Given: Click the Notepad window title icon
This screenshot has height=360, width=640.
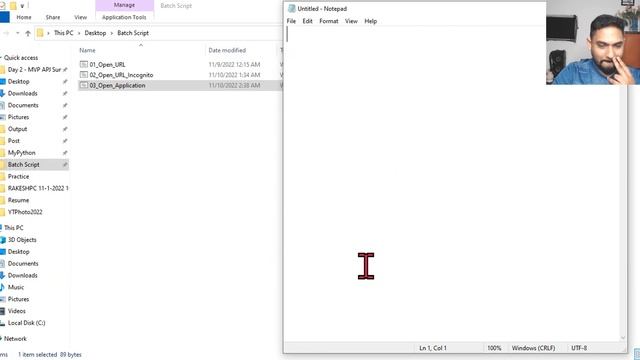Looking at the screenshot, I should click(x=291, y=9).
